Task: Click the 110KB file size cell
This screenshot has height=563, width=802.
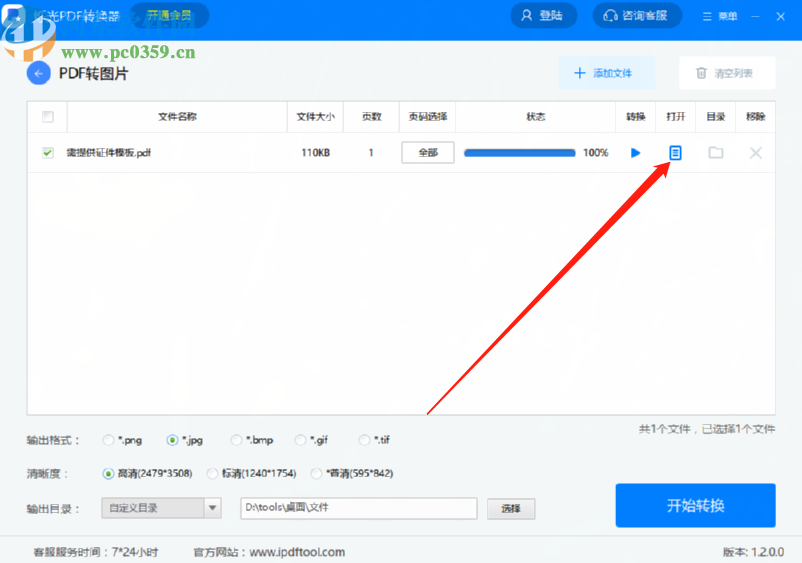Action: (316, 152)
